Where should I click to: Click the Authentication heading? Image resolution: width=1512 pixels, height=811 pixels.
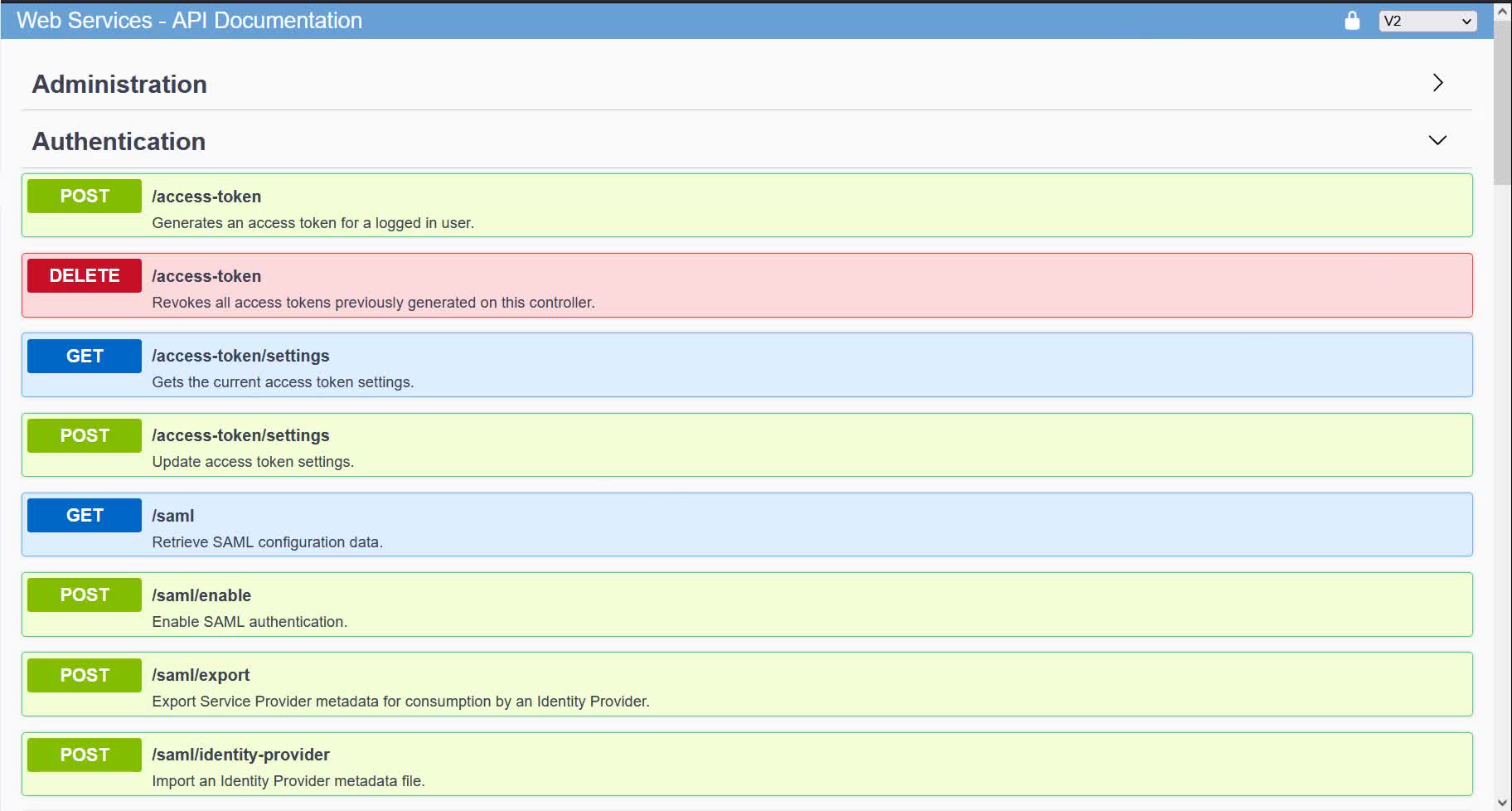pyautogui.click(x=119, y=141)
